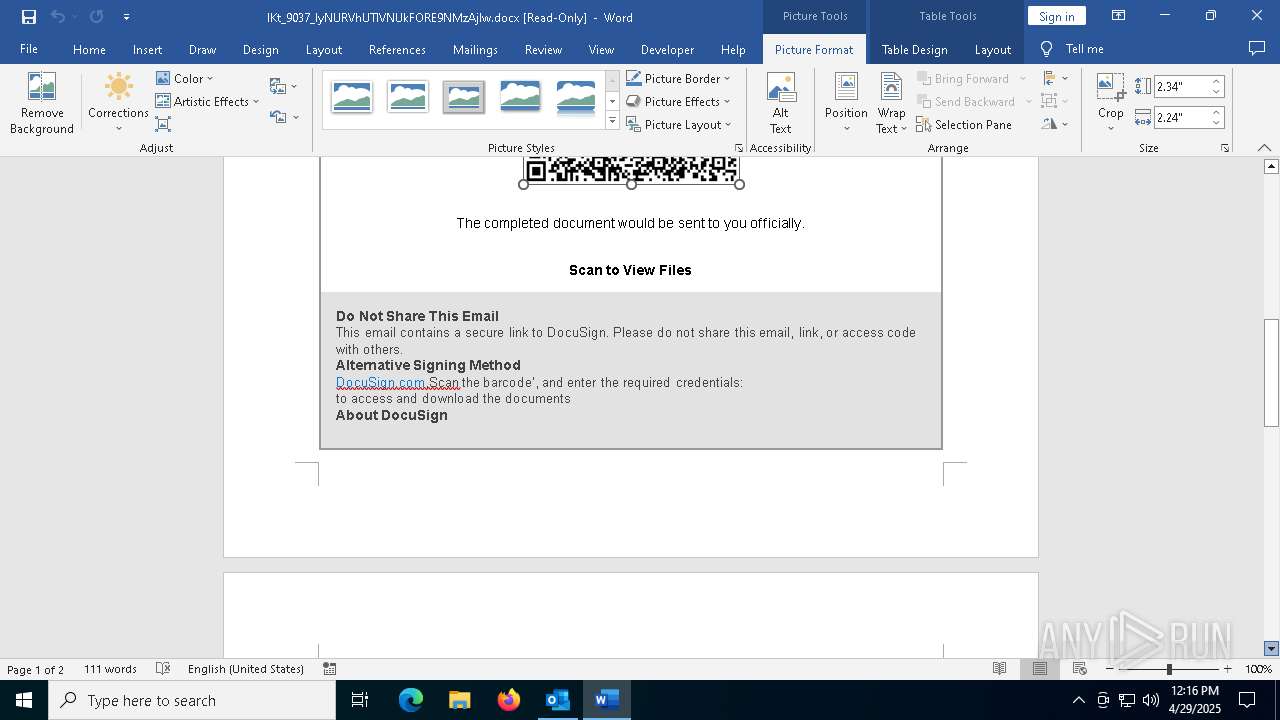Image resolution: width=1280 pixels, height=720 pixels.
Task: Open Align objects dropdown
Action: (1055, 78)
